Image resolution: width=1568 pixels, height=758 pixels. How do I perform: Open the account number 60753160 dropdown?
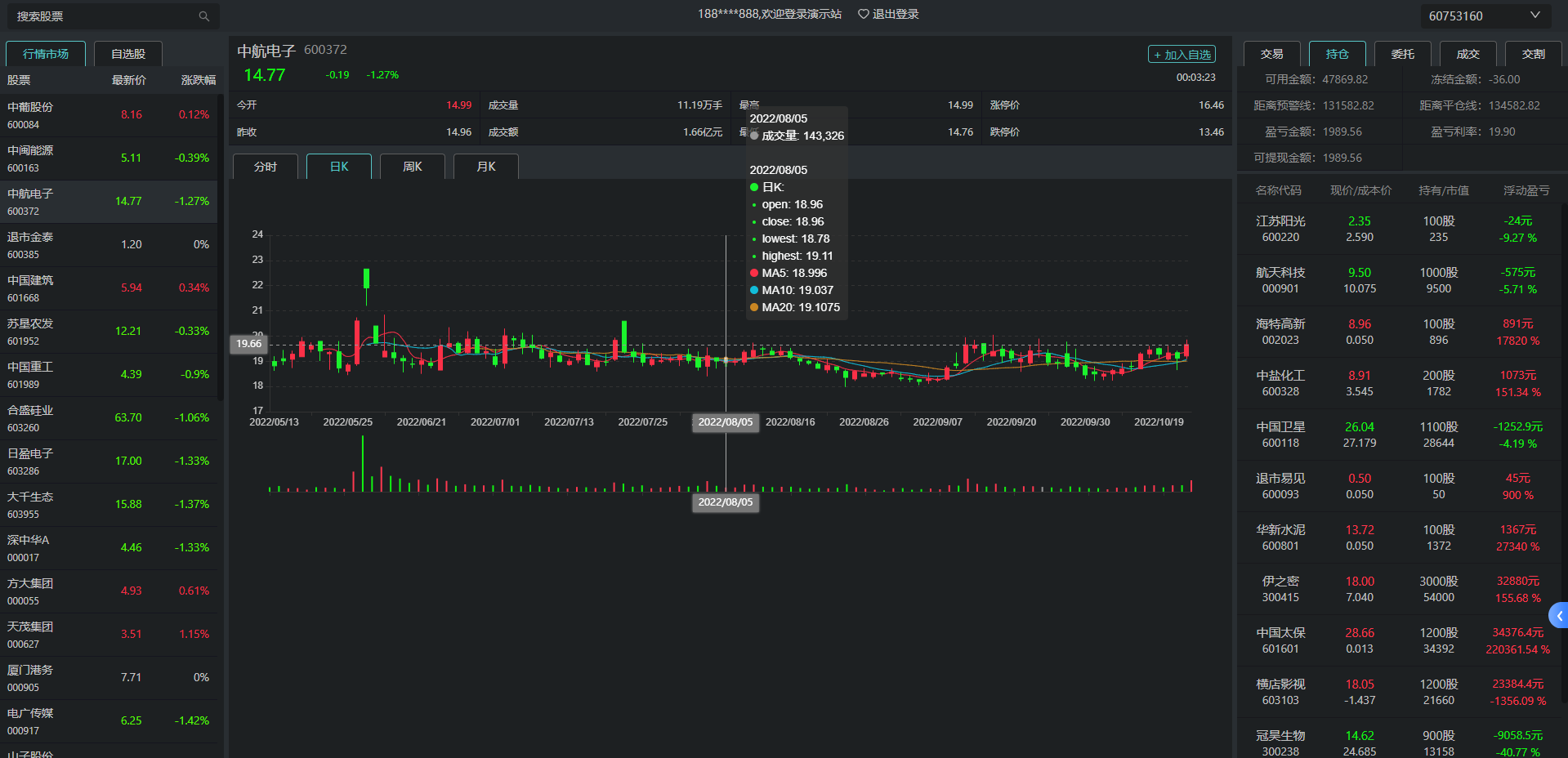[1483, 16]
